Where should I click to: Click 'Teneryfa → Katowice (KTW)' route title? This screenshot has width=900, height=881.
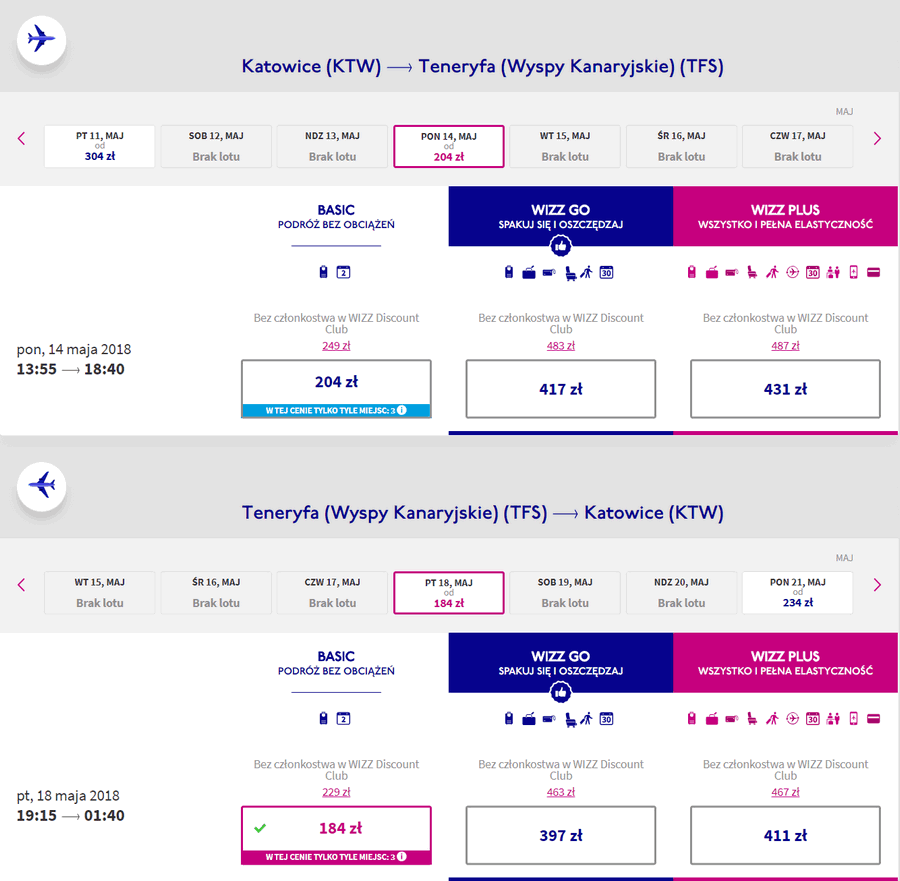[x=482, y=513]
